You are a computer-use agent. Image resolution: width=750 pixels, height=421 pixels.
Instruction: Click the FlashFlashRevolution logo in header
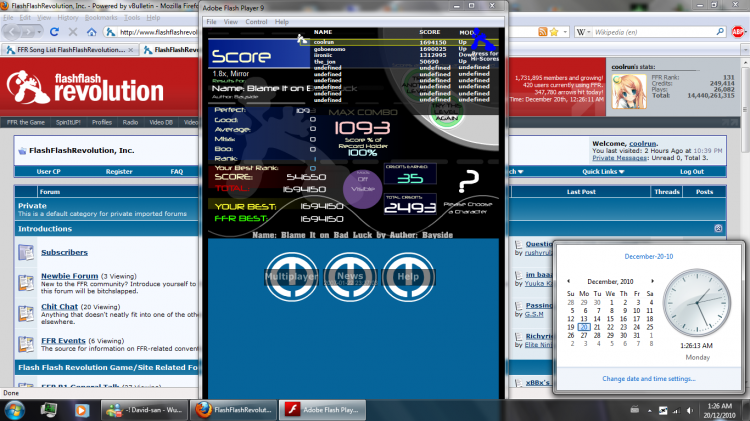(85, 87)
